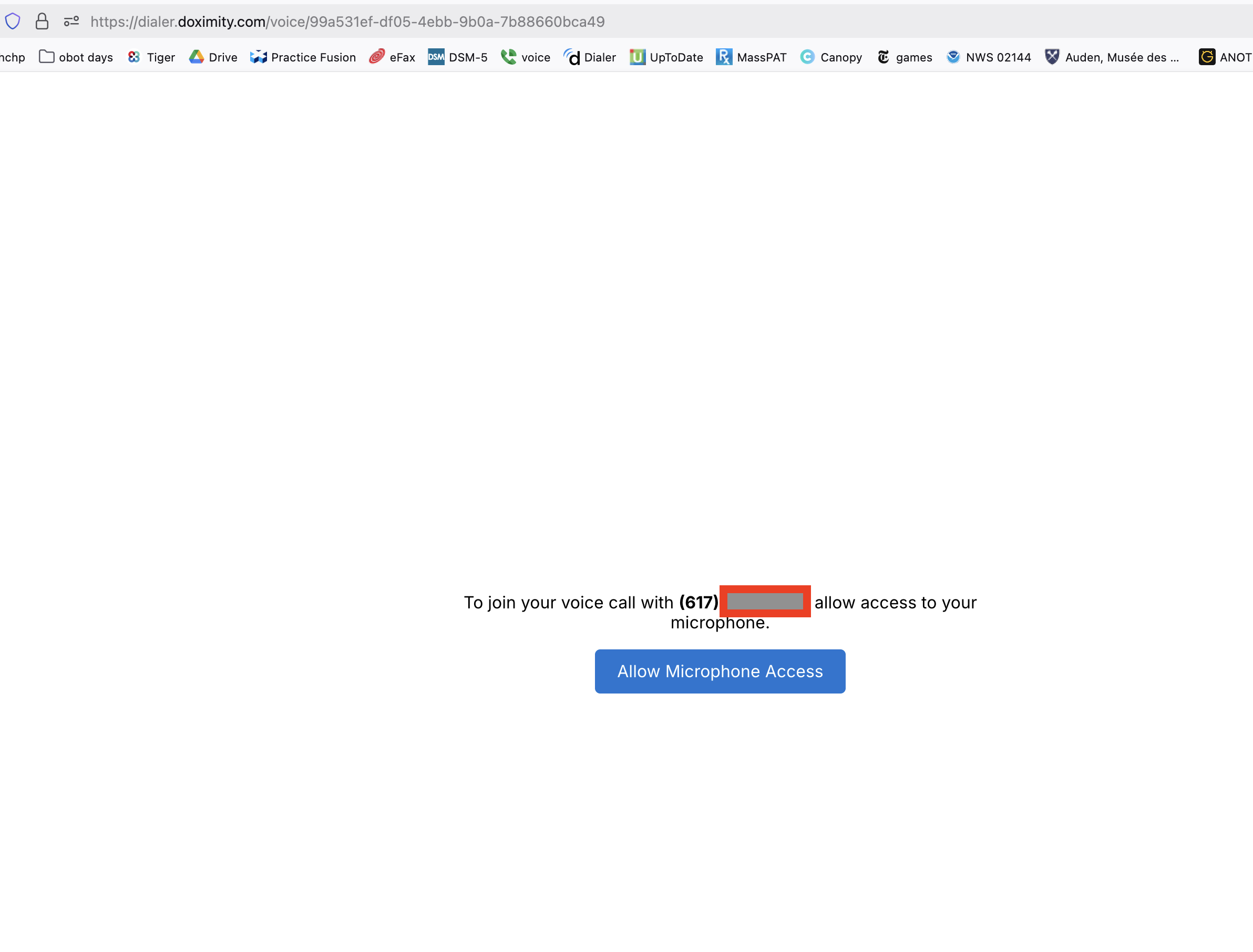Open the NWS 02144 weather bookmark

(x=988, y=57)
